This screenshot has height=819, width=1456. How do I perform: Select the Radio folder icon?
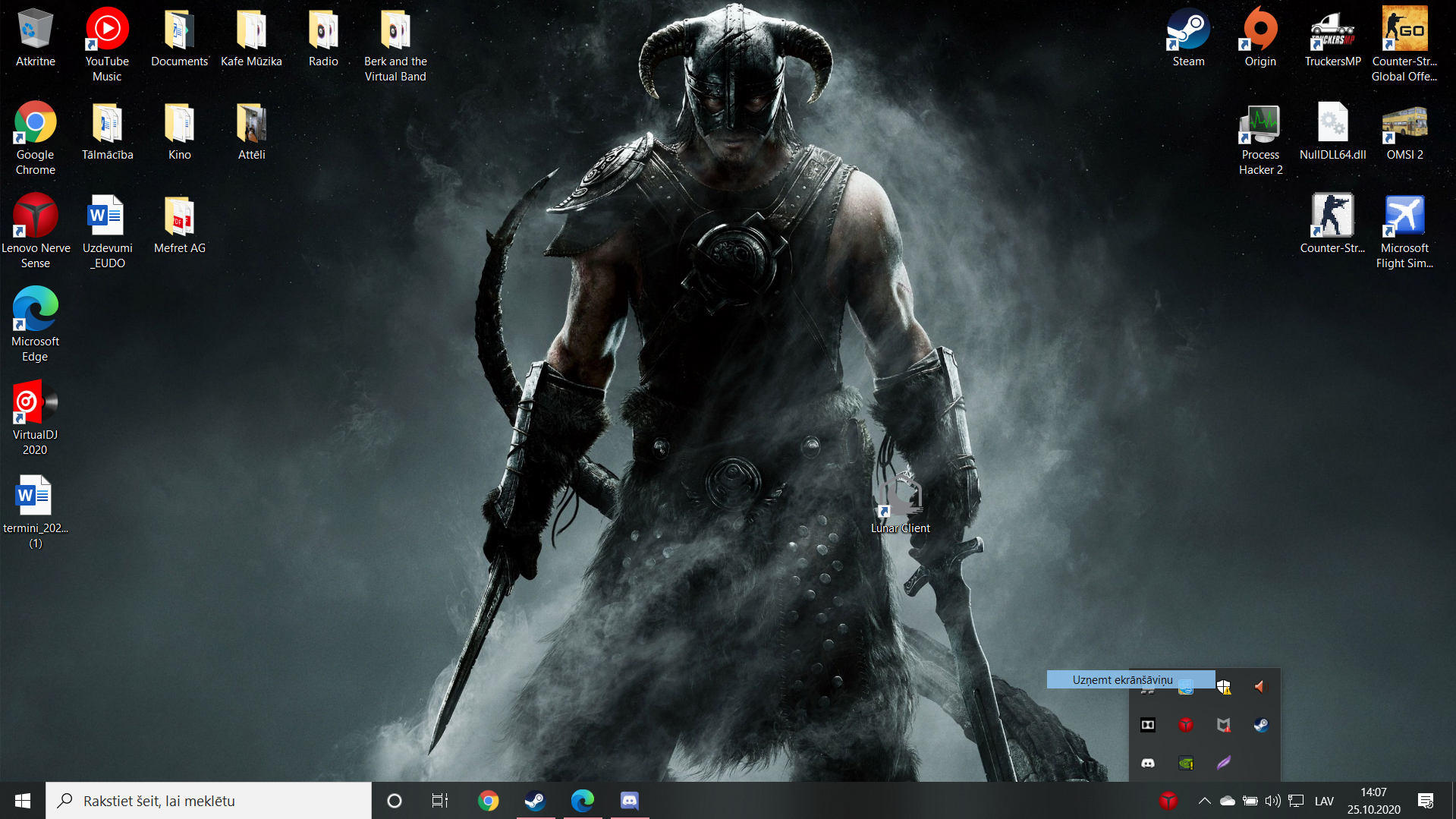click(323, 38)
